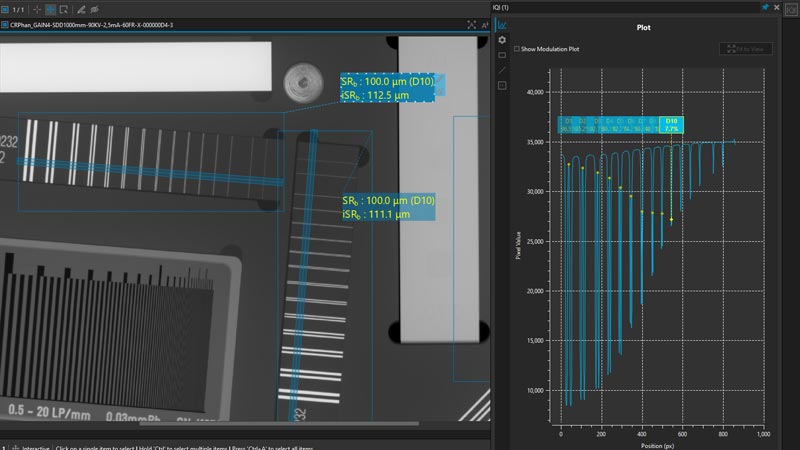Open the IQI panel icon at far right
This screenshot has width=800, height=450.
tap(791, 9)
